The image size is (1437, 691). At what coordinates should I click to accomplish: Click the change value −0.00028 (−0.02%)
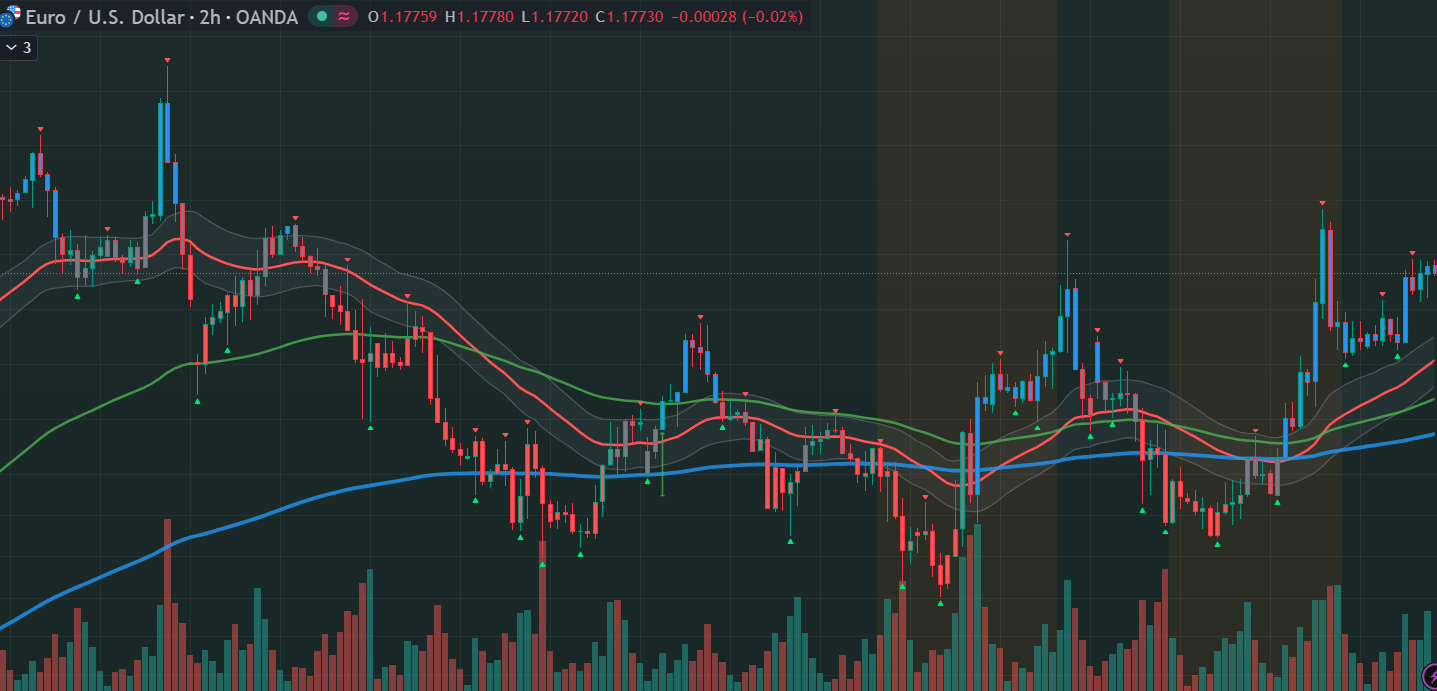point(738,17)
